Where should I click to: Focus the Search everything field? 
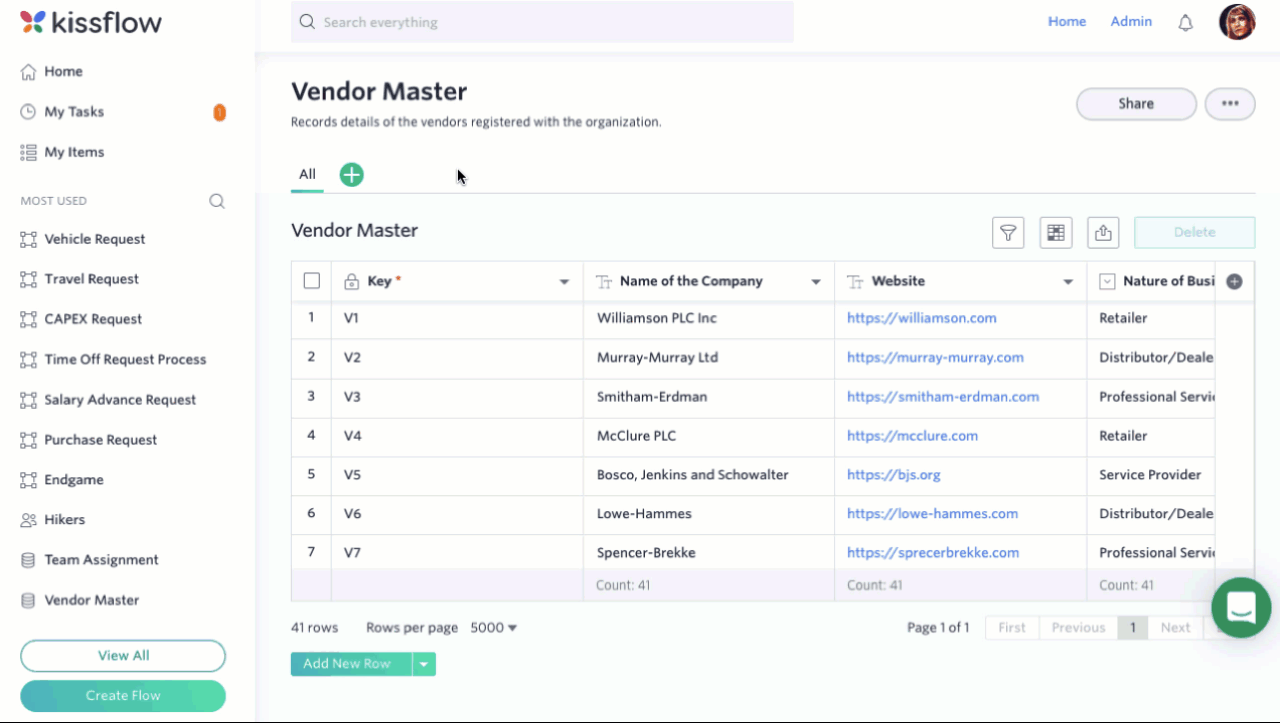(x=542, y=22)
